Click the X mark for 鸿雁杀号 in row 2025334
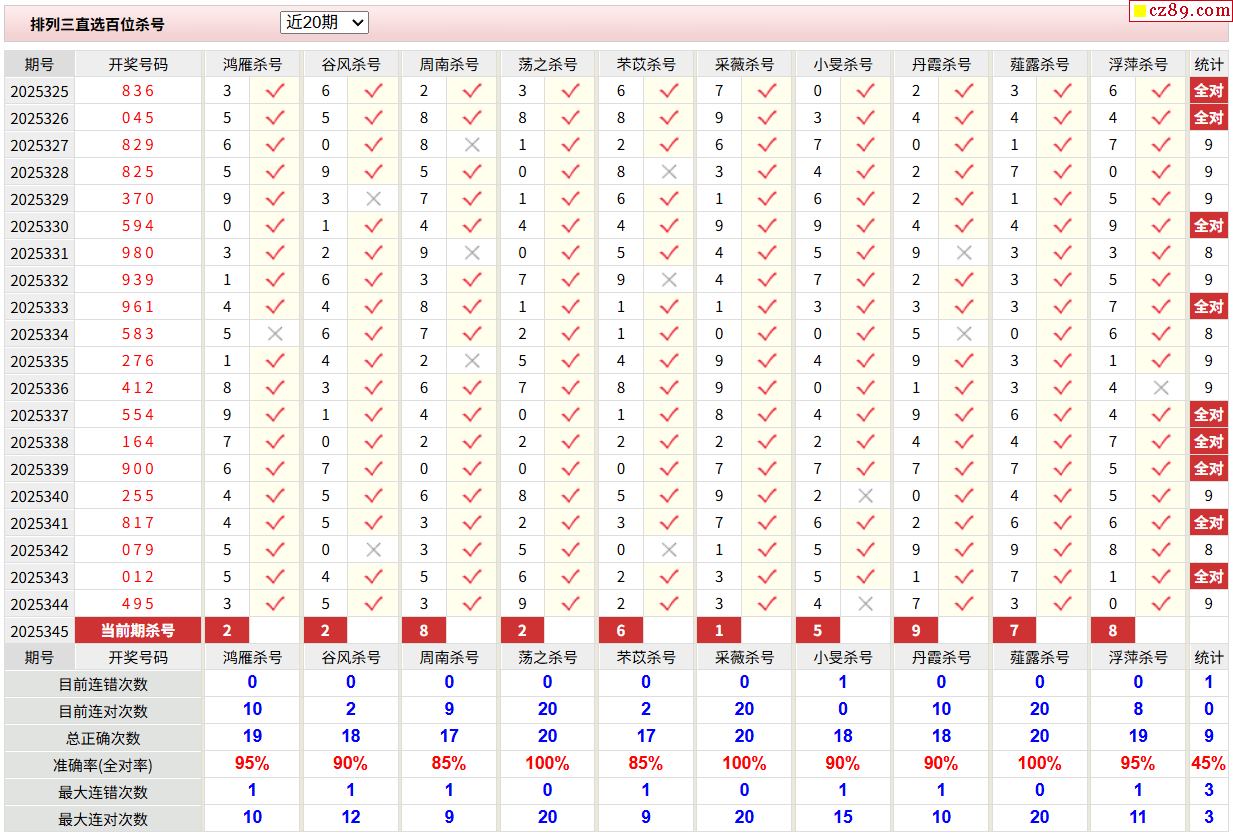 [275, 334]
